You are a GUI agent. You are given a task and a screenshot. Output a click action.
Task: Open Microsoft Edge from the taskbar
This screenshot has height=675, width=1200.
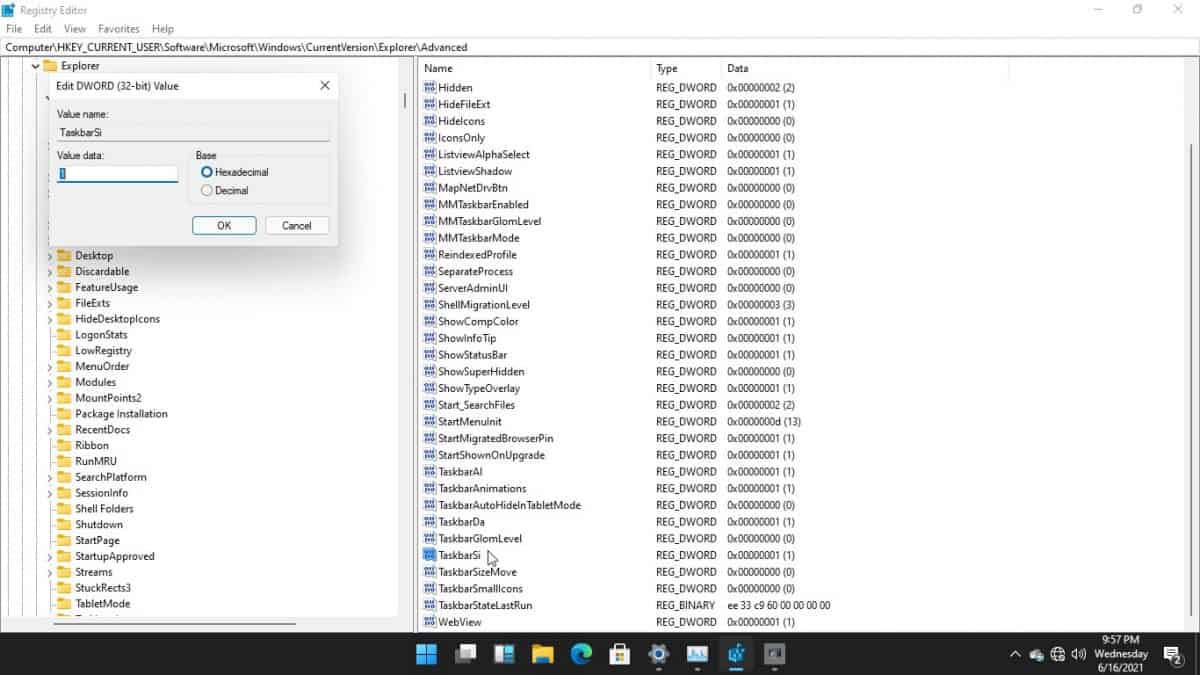(x=581, y=654)
